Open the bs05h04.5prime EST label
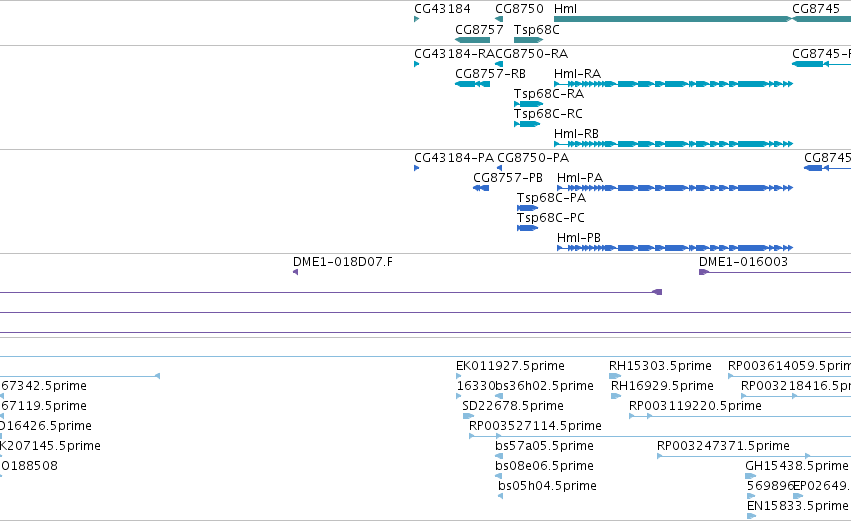The image size is (851, 521). (547, 487)
